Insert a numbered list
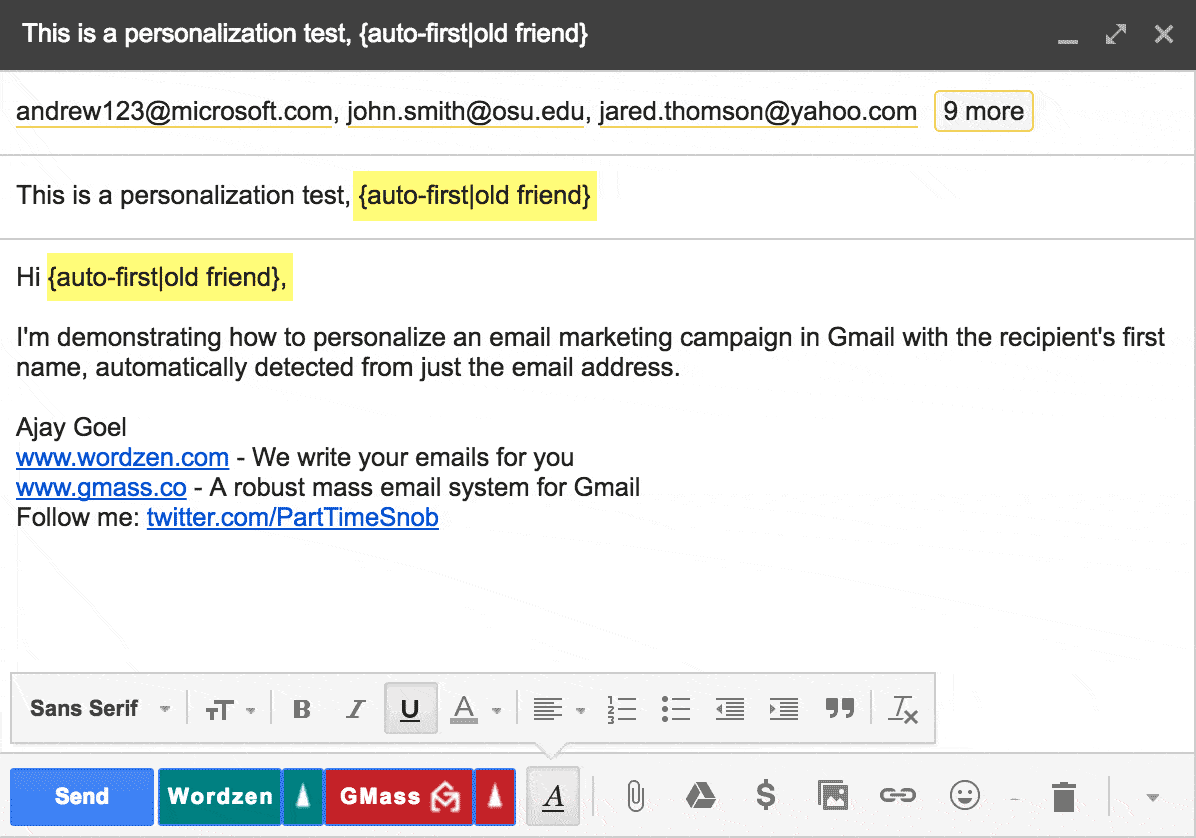The image size is (1196, 838). 621,709
